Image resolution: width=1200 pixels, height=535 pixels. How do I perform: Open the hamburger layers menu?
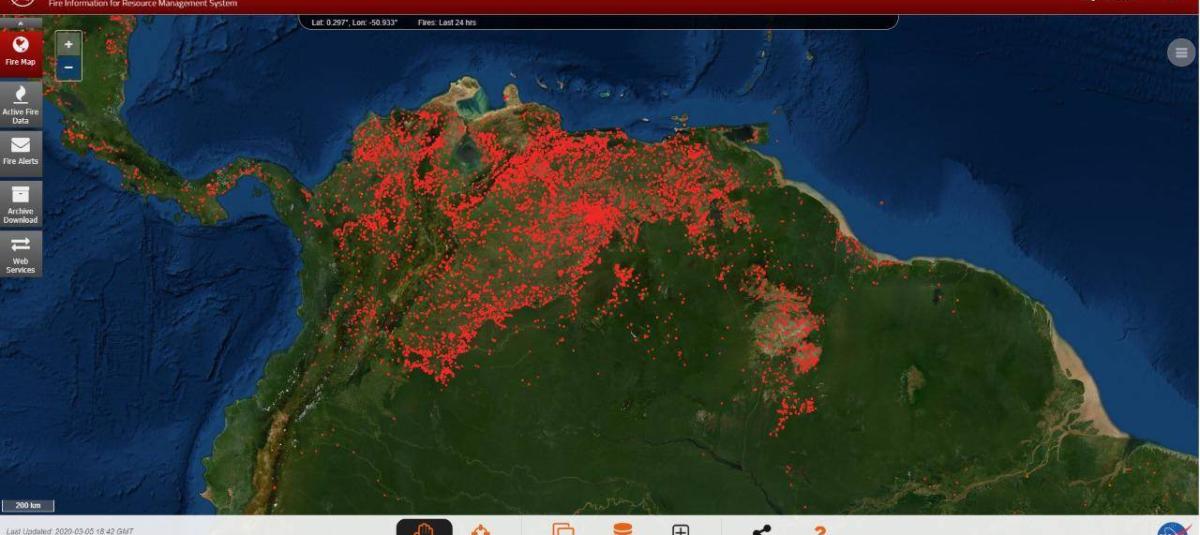tap(1181, 54)
